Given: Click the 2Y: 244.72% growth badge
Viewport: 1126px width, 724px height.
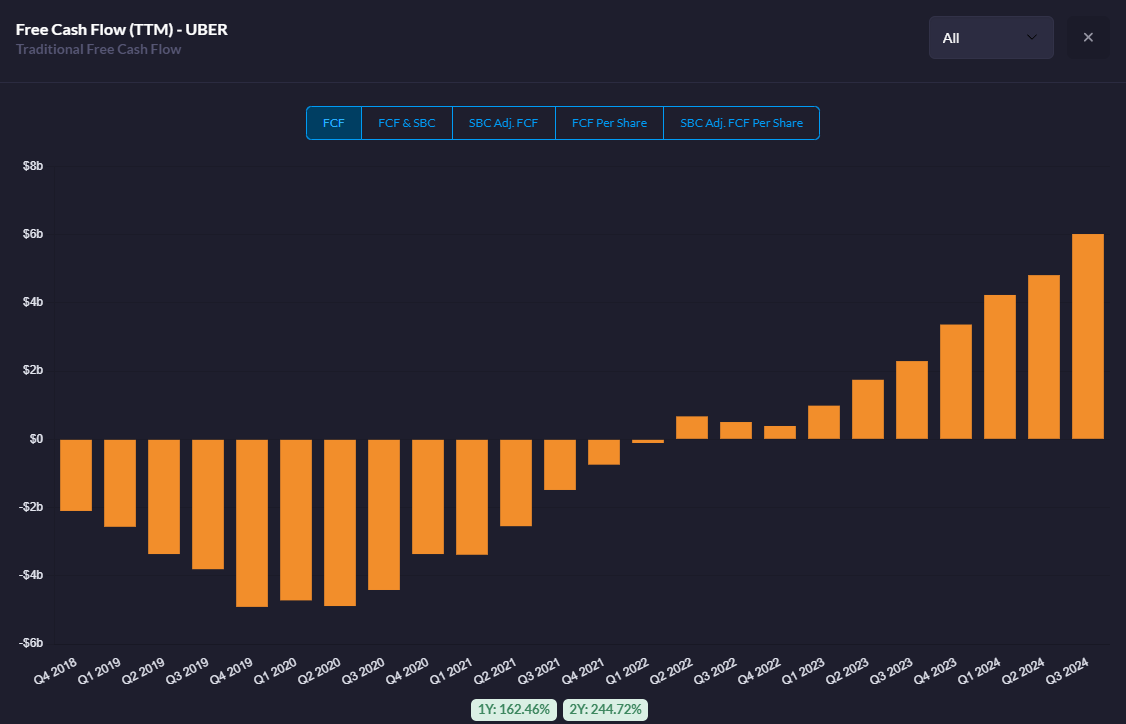Looking at the screenshot, I should [605, 709].
